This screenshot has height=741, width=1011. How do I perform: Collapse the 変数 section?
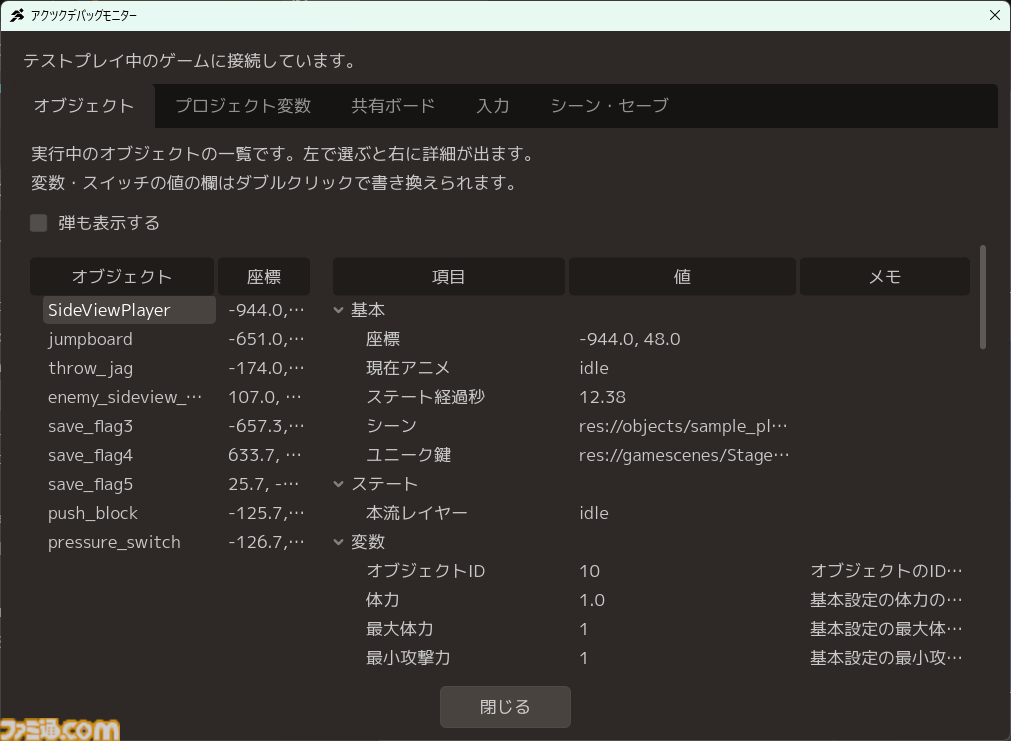point(339,542)
